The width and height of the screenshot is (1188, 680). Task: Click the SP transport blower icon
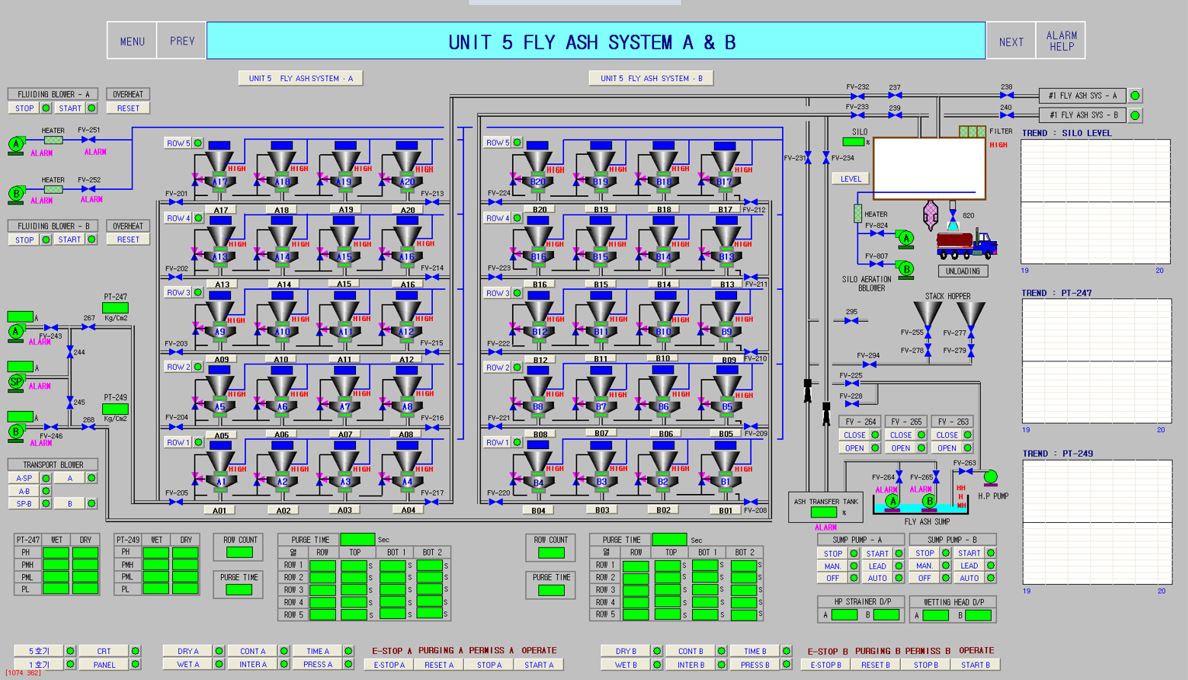16,382
